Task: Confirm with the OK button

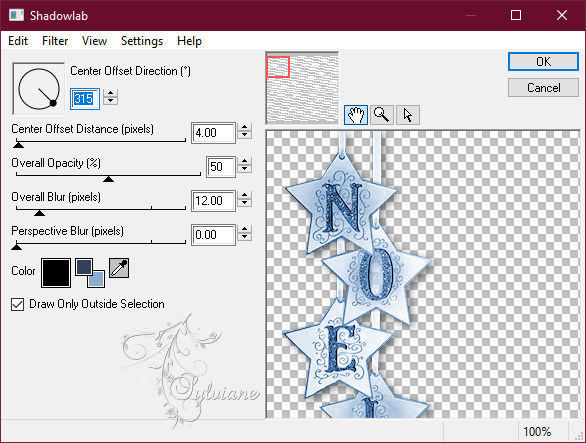Action: click(x=543, y=61)
